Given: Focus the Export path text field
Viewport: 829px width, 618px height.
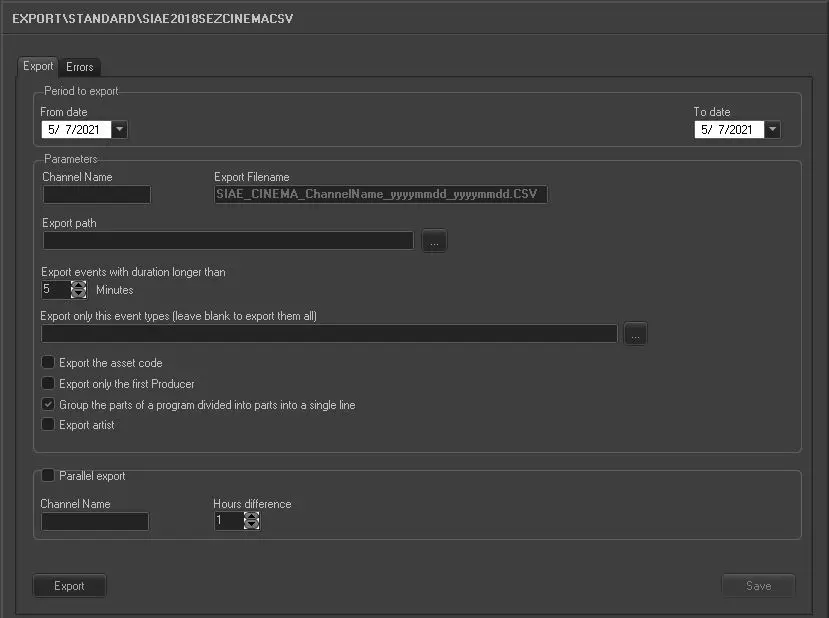Looking at the screenshot, I should tap(228, 241).
